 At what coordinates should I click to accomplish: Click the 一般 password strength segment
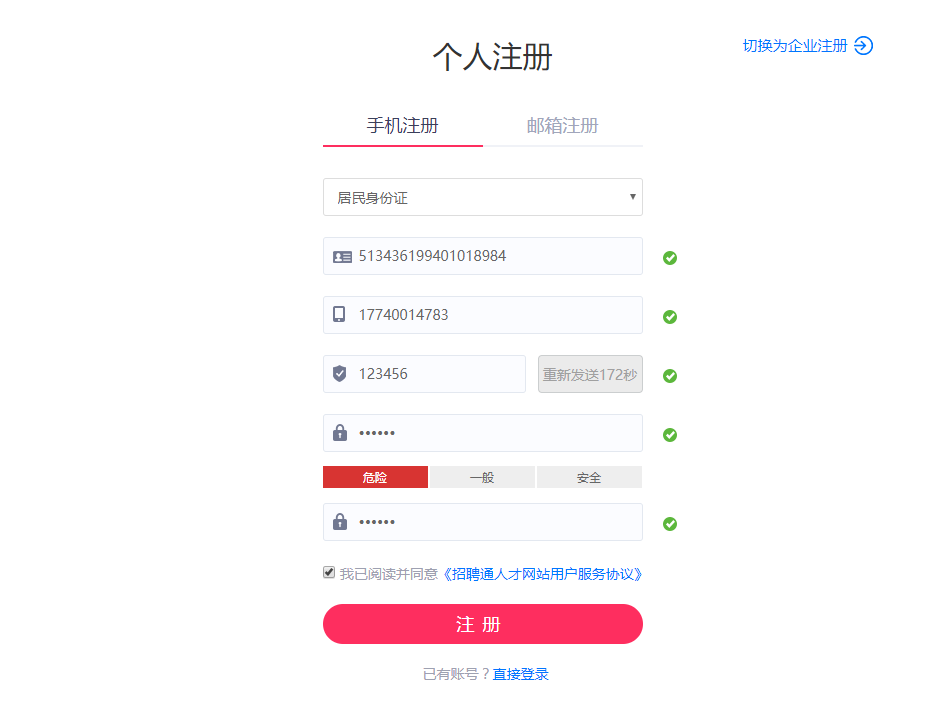[482, 478]
